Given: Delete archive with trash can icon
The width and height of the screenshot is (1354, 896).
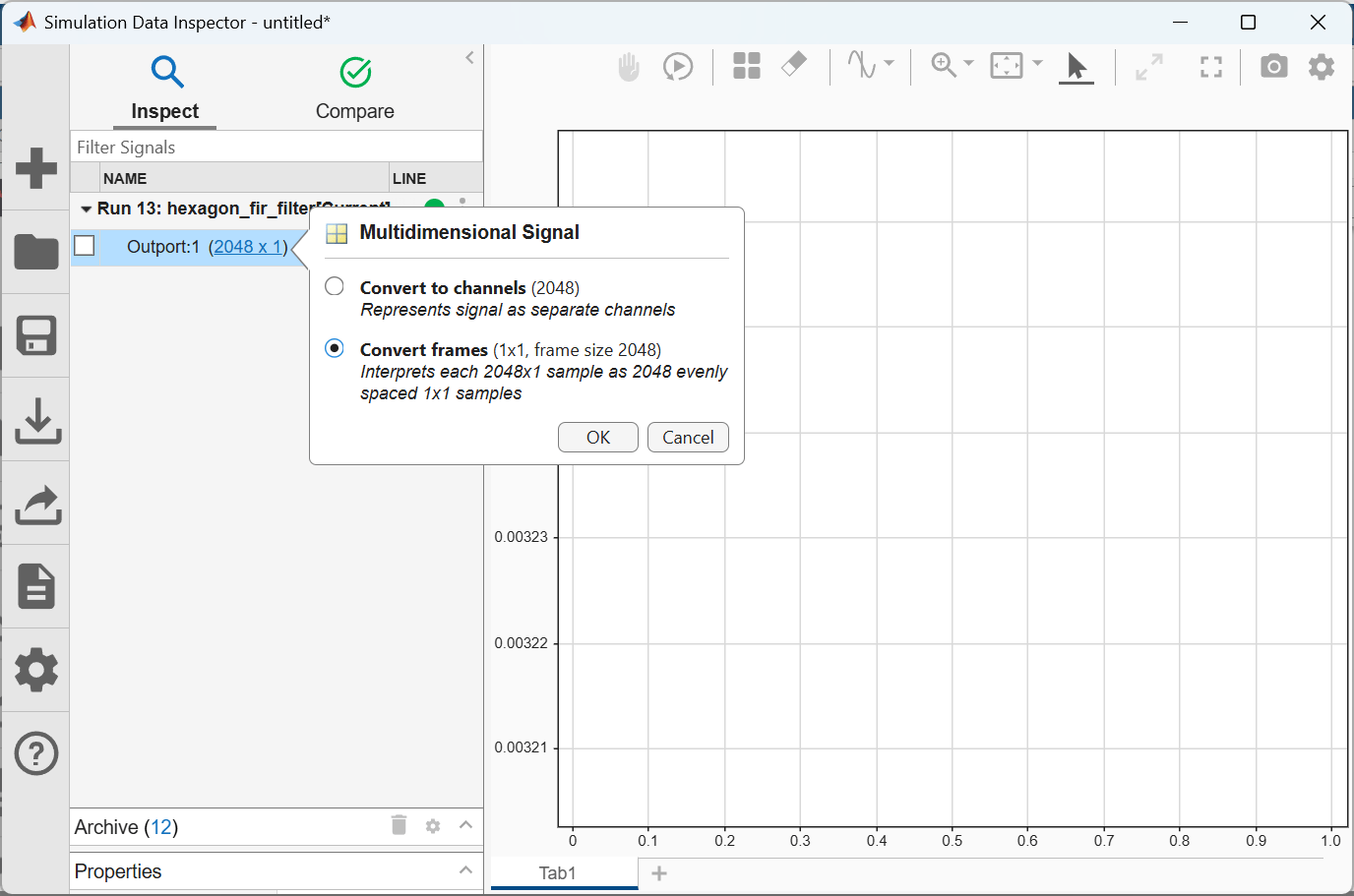Looking at the screenshot, I should [x=399, y=825].
